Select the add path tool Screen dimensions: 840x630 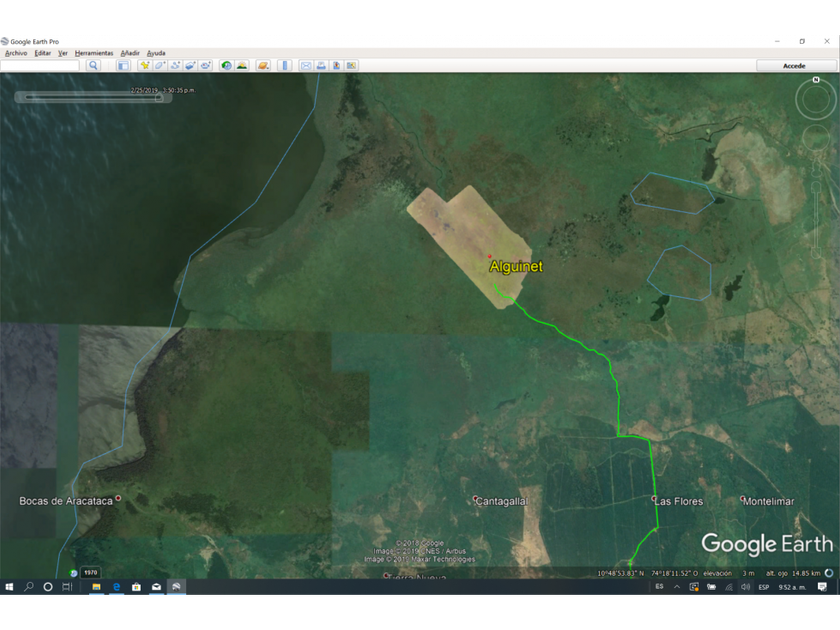pos(175,65)
